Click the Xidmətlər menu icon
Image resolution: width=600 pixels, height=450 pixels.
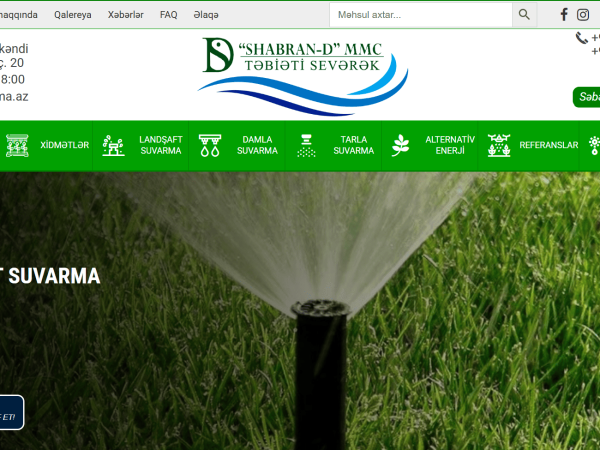[x=16, y=145]
